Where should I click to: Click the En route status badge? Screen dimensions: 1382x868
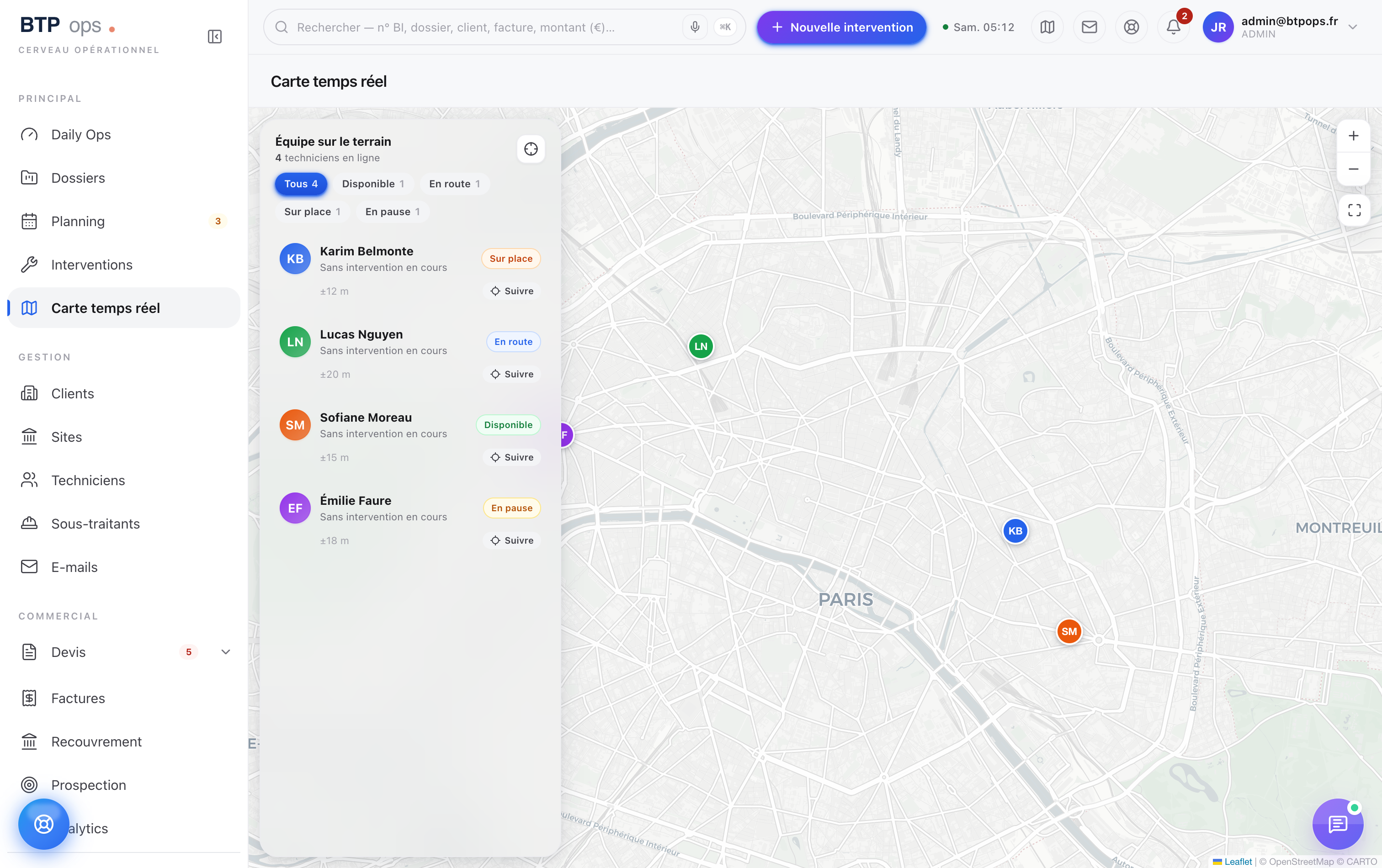pyautogui.click(x=513, y=342)
